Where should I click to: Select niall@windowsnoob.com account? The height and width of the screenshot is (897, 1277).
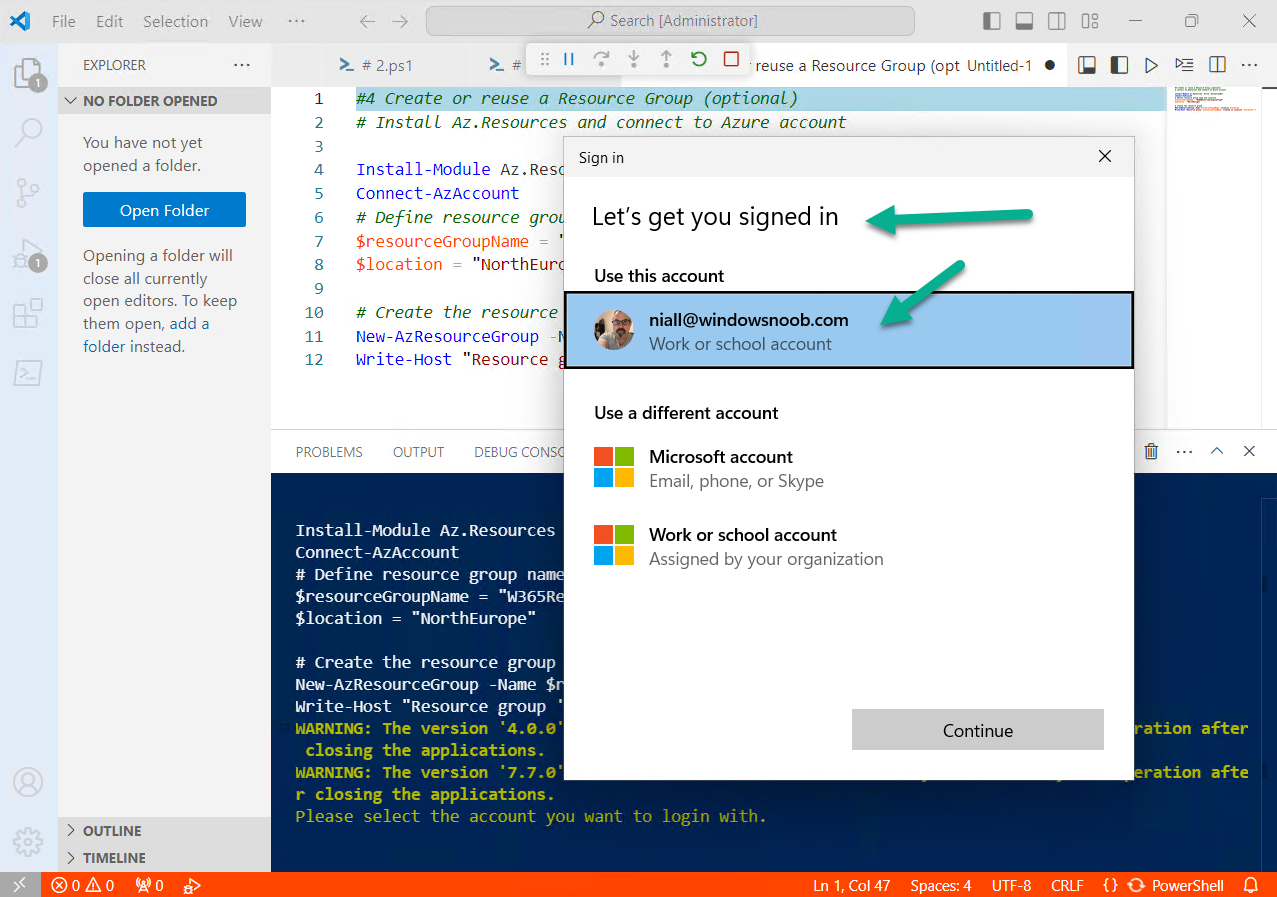[x=848, y=331]
